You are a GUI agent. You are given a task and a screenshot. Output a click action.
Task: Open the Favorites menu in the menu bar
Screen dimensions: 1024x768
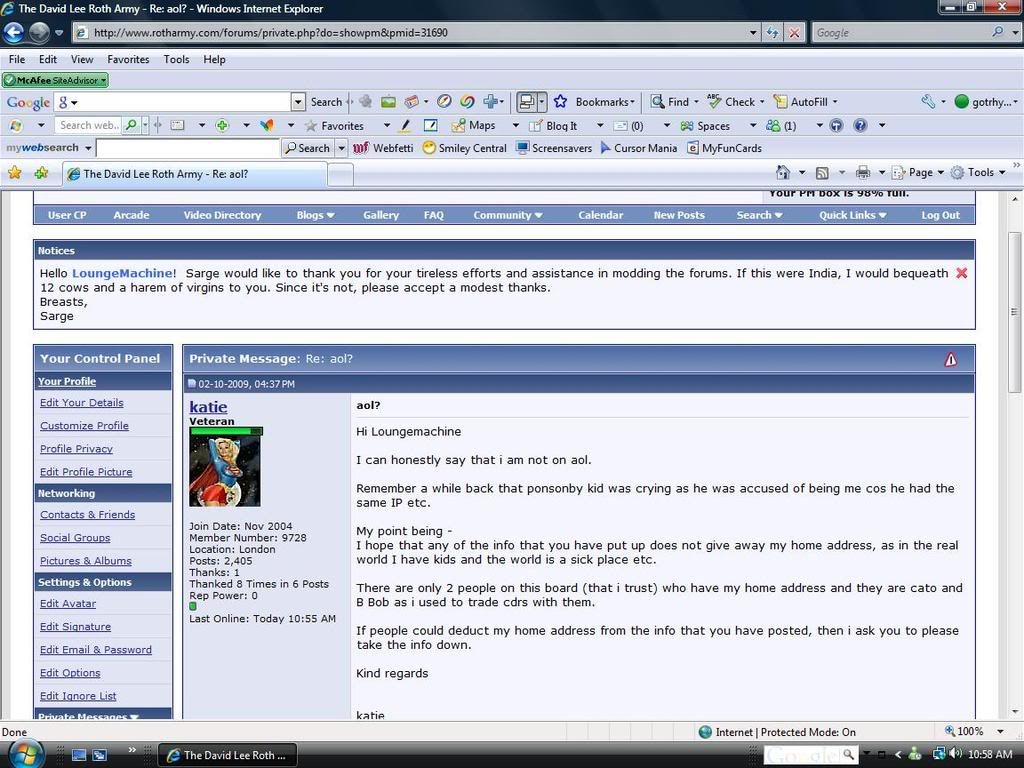[x=128, y=59]
